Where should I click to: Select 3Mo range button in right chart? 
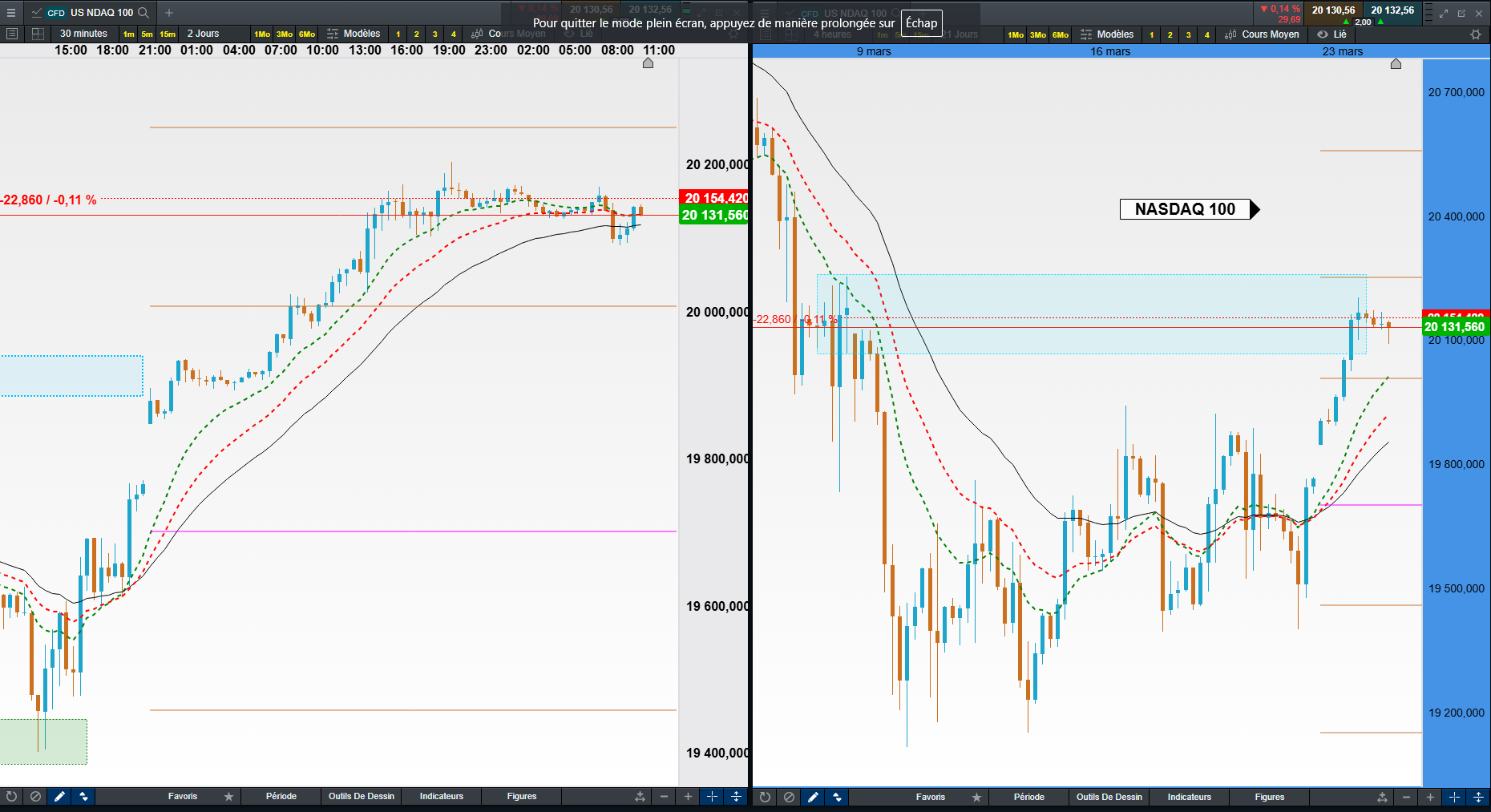pyautogui.click(x=1038, y=35)
